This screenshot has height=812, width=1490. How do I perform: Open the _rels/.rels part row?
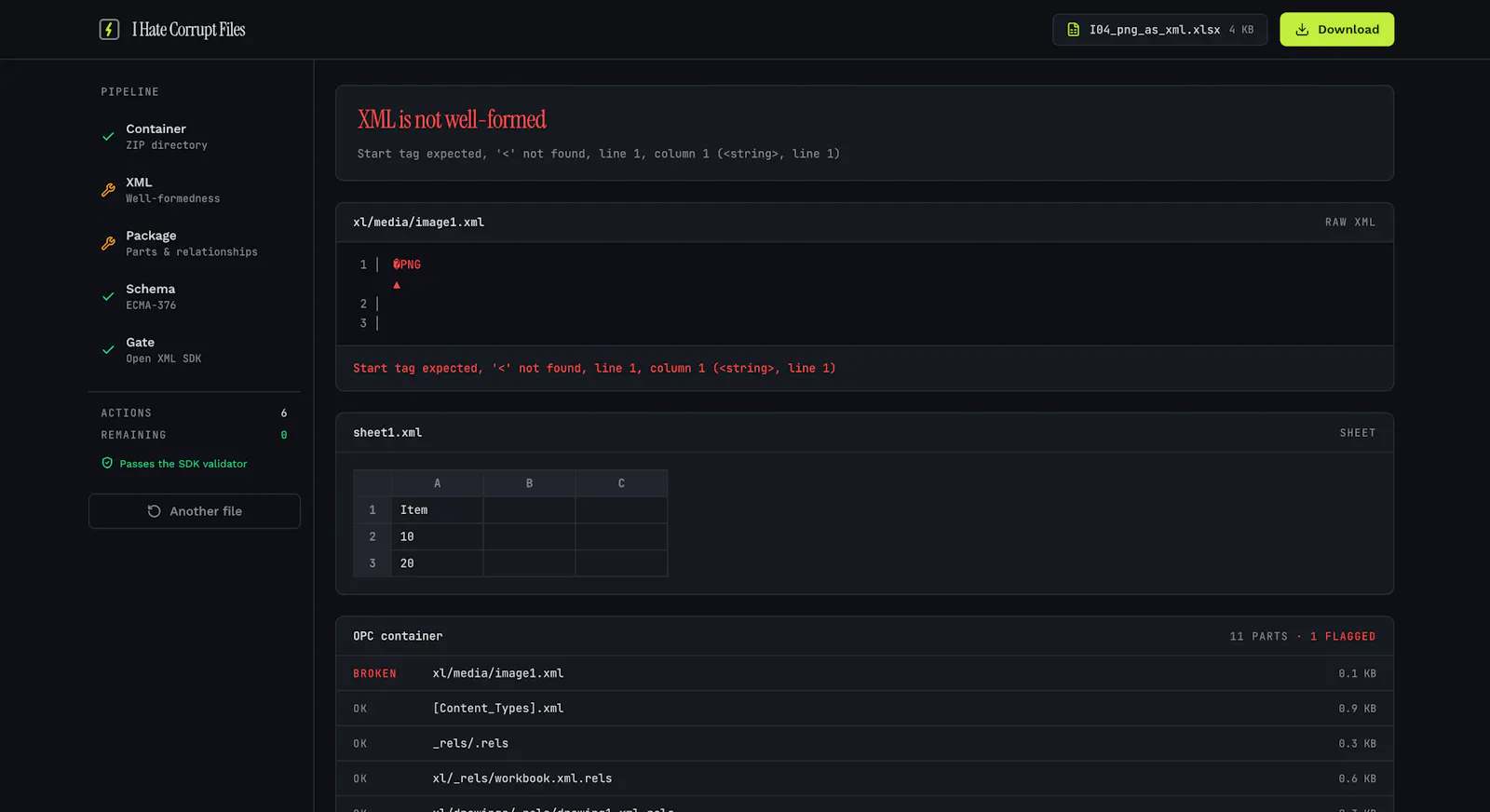(864, 744)
